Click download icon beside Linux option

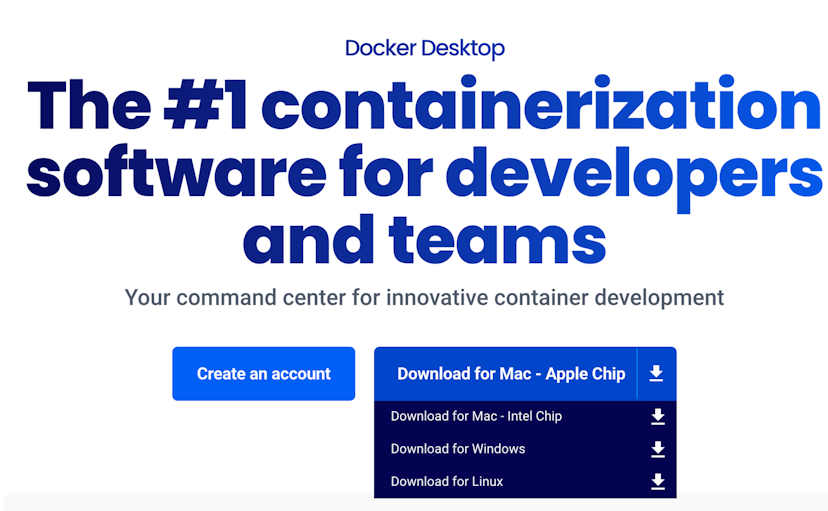pos(657,482)
